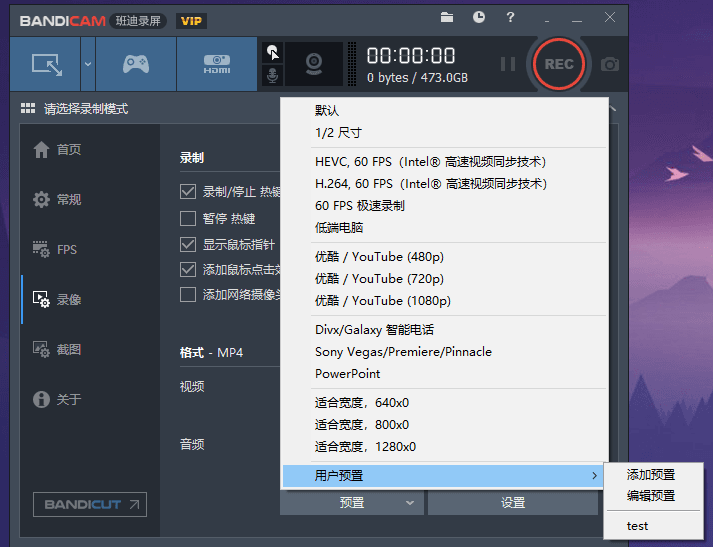Expand screen recording mode dropdown arrow
The height and width of the screenshot is (547, 713).
[88, 64]
